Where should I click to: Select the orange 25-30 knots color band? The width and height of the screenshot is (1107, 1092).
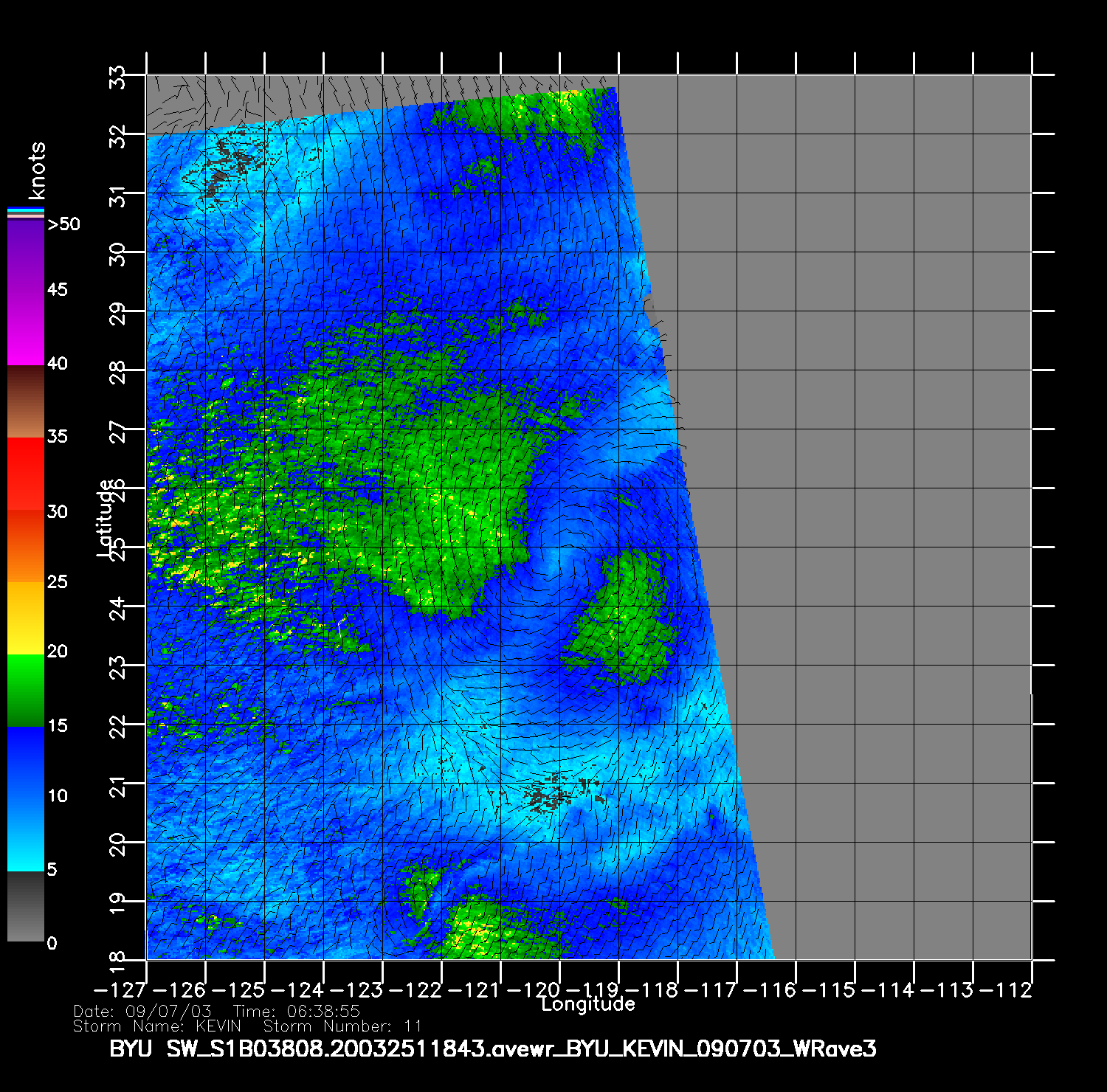tap(25, 546)
